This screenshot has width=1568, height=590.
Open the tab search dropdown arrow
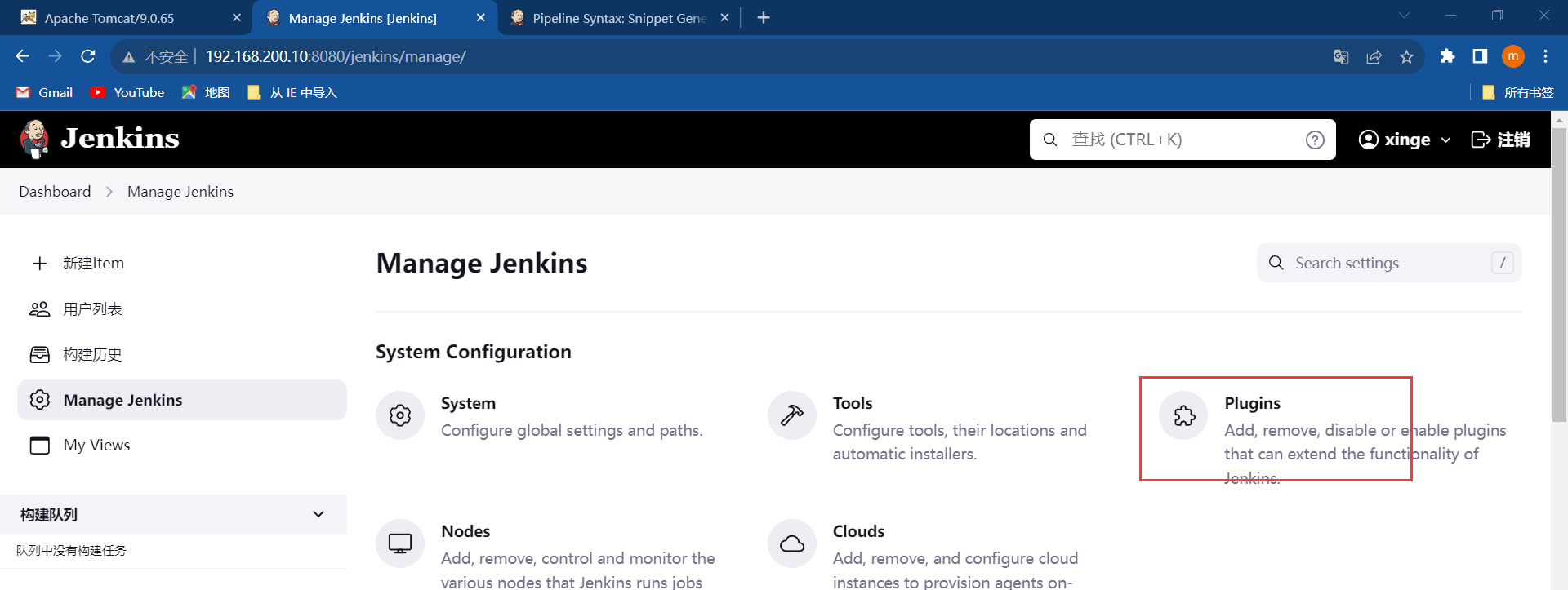click(1404, 16)
